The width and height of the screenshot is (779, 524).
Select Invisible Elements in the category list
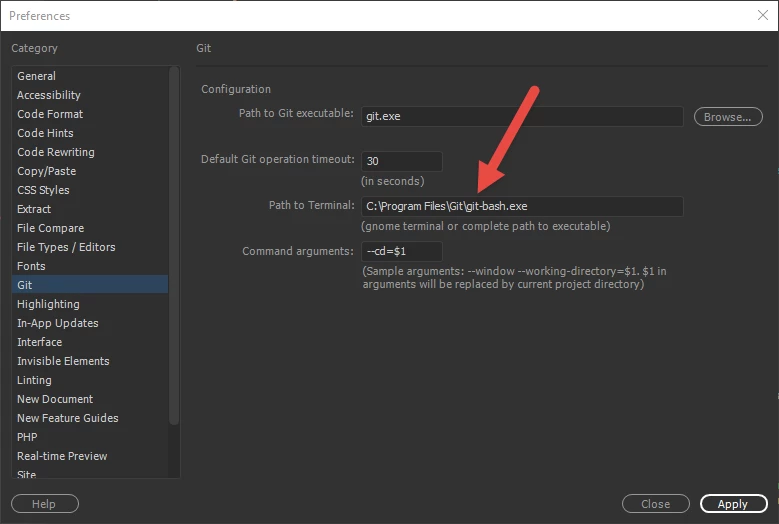click(90, 361)
